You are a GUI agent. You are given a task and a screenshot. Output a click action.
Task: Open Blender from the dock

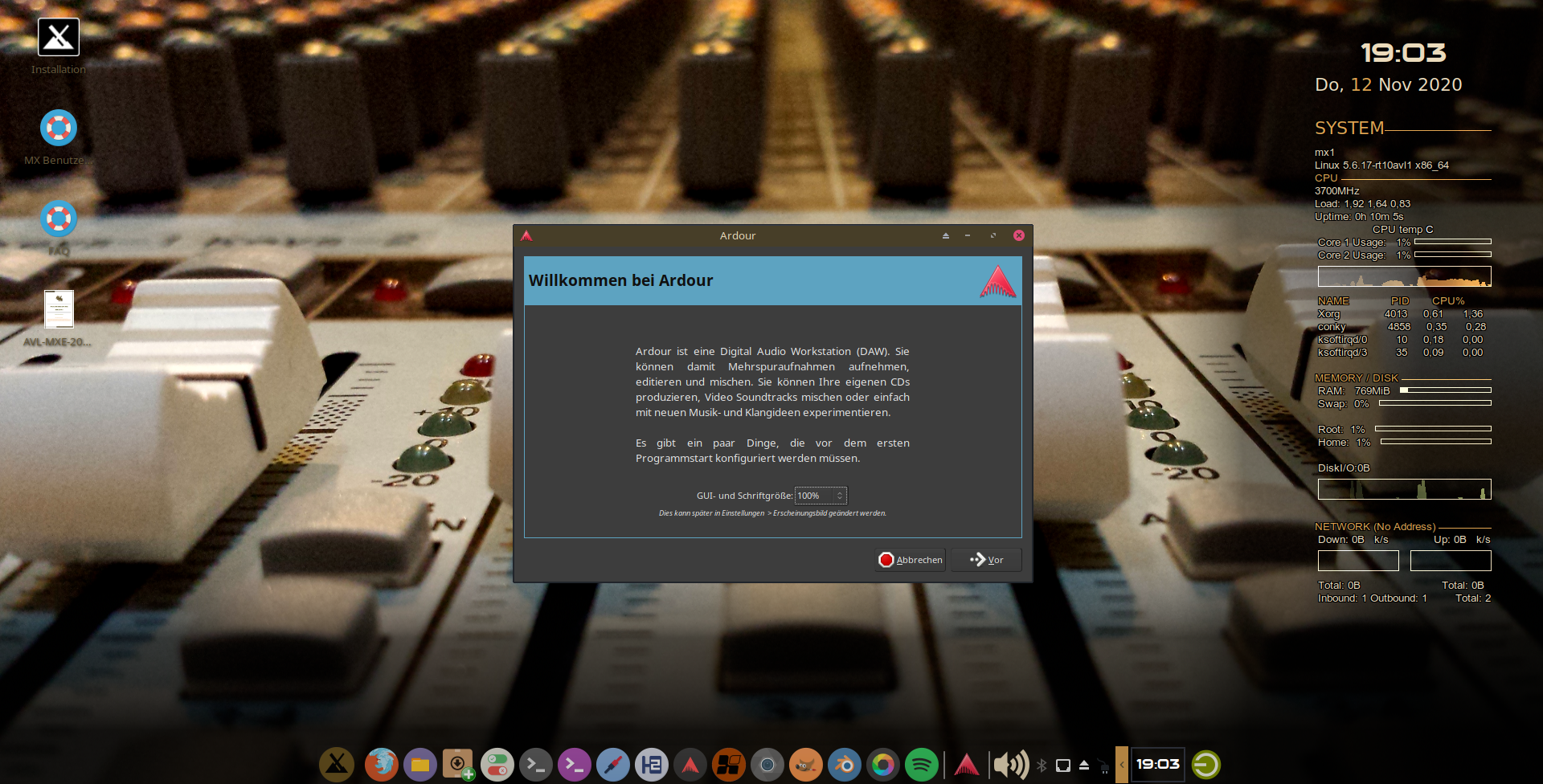tap(845, 765)
